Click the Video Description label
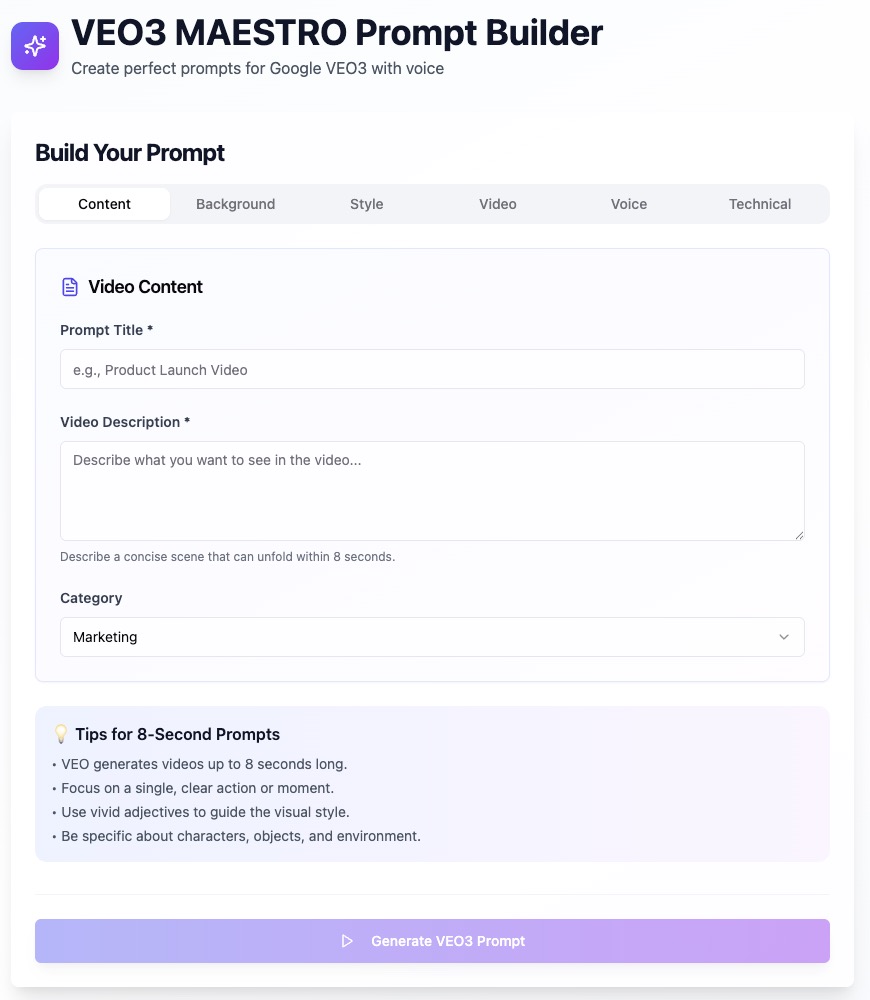The width and height of the screenshot is (870, 1000). click(x=125, y=422)
